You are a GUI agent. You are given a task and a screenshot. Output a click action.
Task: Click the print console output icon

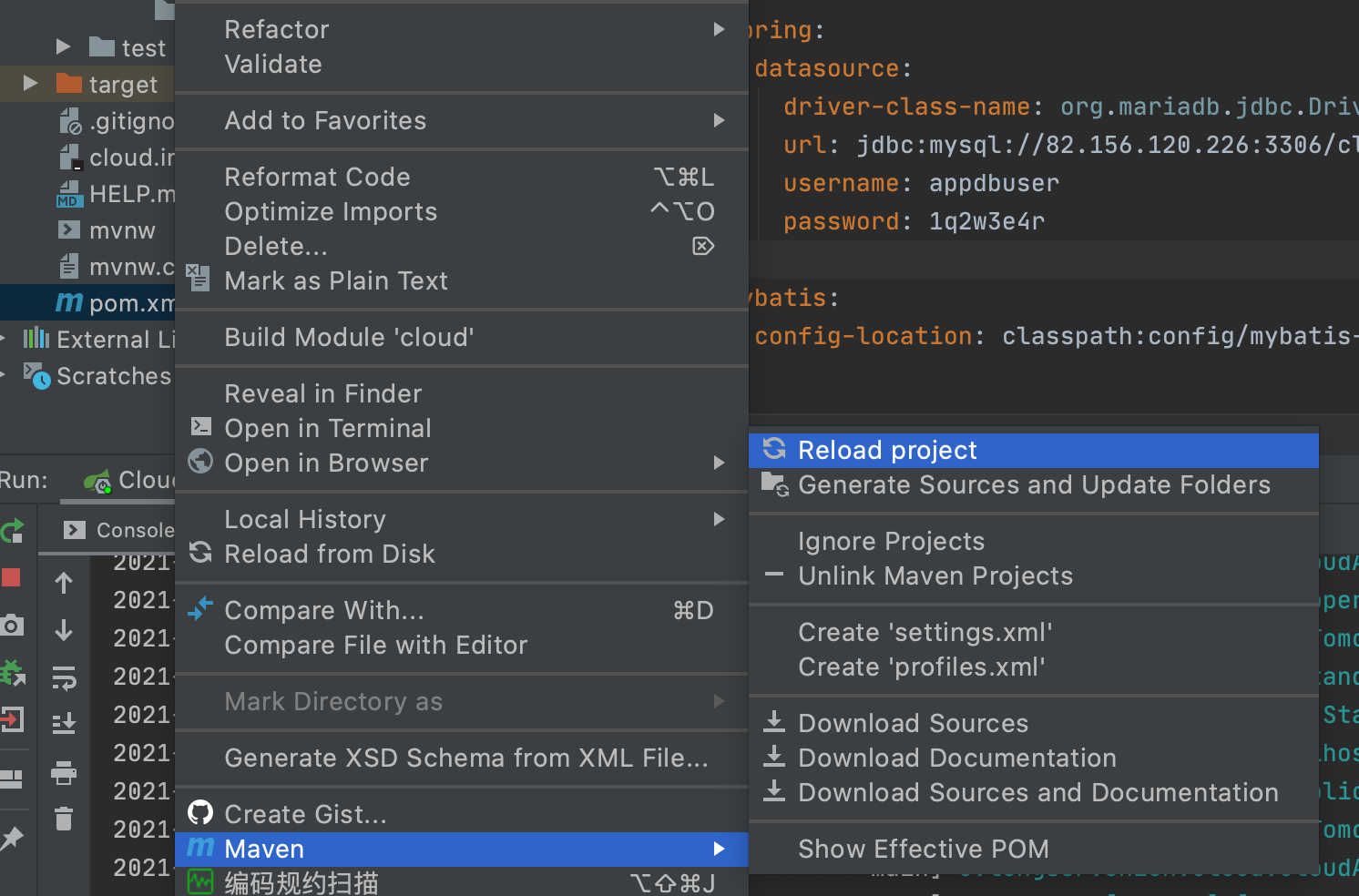point(64,772)
